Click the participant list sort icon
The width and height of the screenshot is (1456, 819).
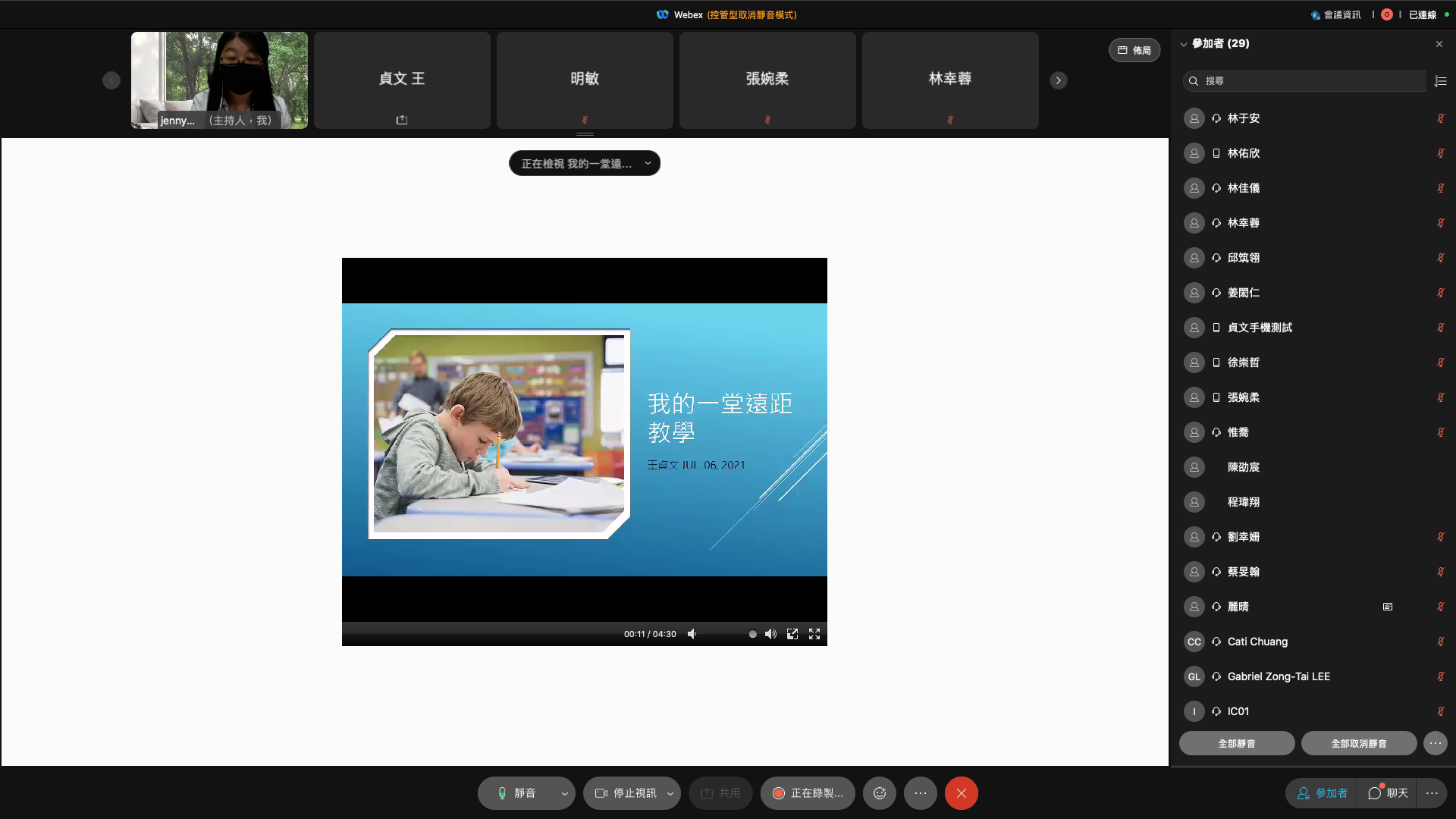(1441, 81)
